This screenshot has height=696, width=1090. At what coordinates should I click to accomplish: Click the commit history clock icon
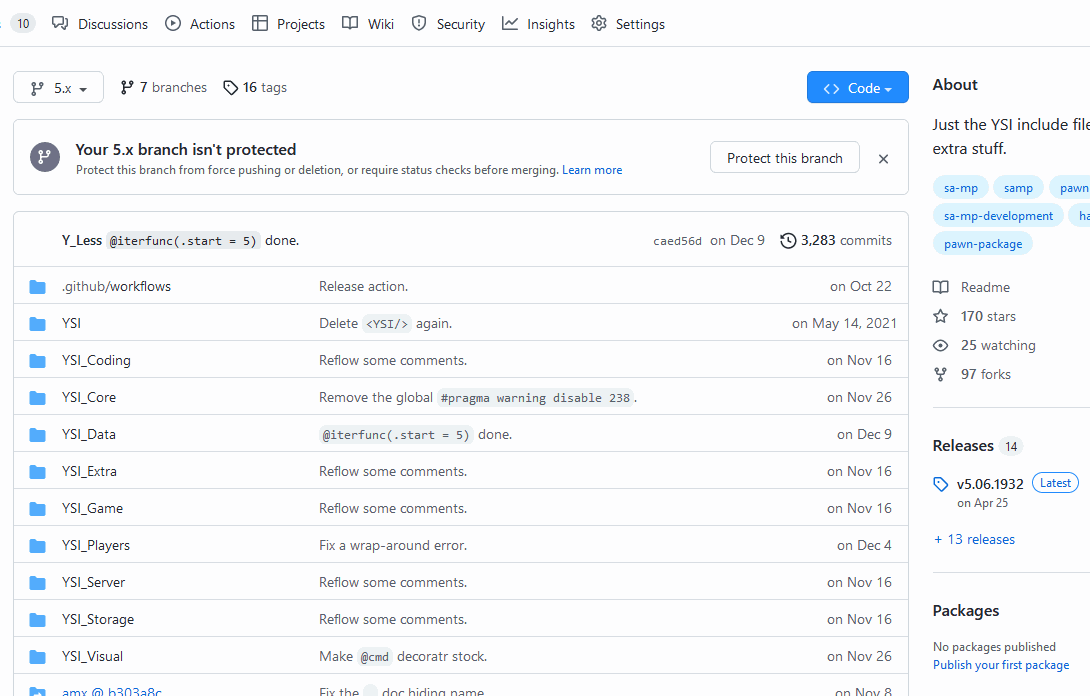pyautogui.click(x=788, y=241)
